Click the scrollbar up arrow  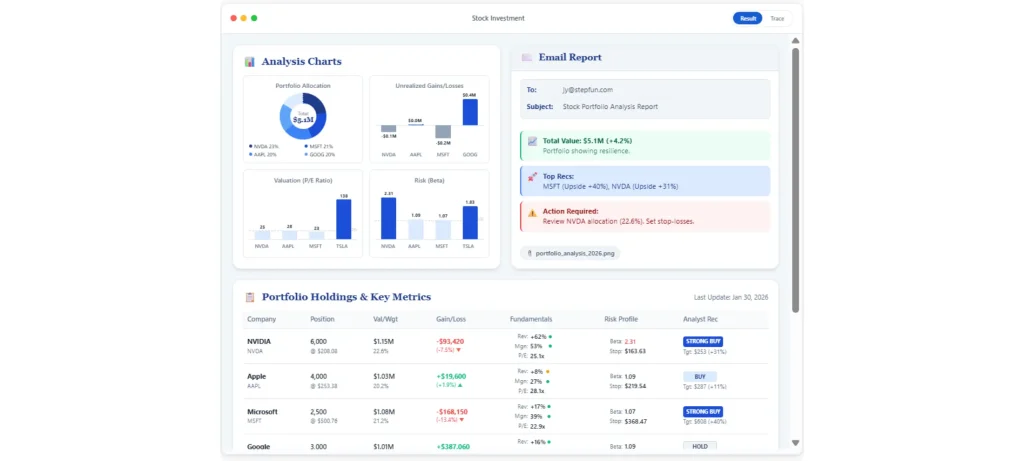coord(796,42)
